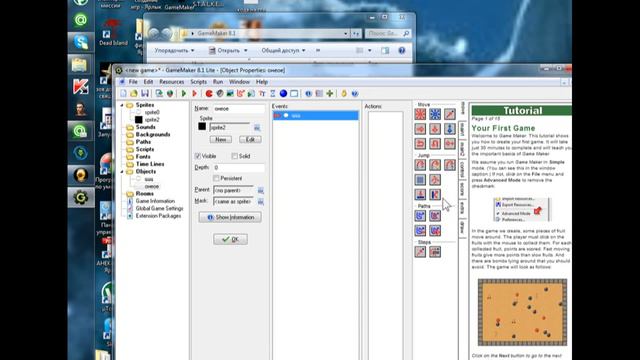
Task: Select the Move Towards action icon
Action: (449, 114)
